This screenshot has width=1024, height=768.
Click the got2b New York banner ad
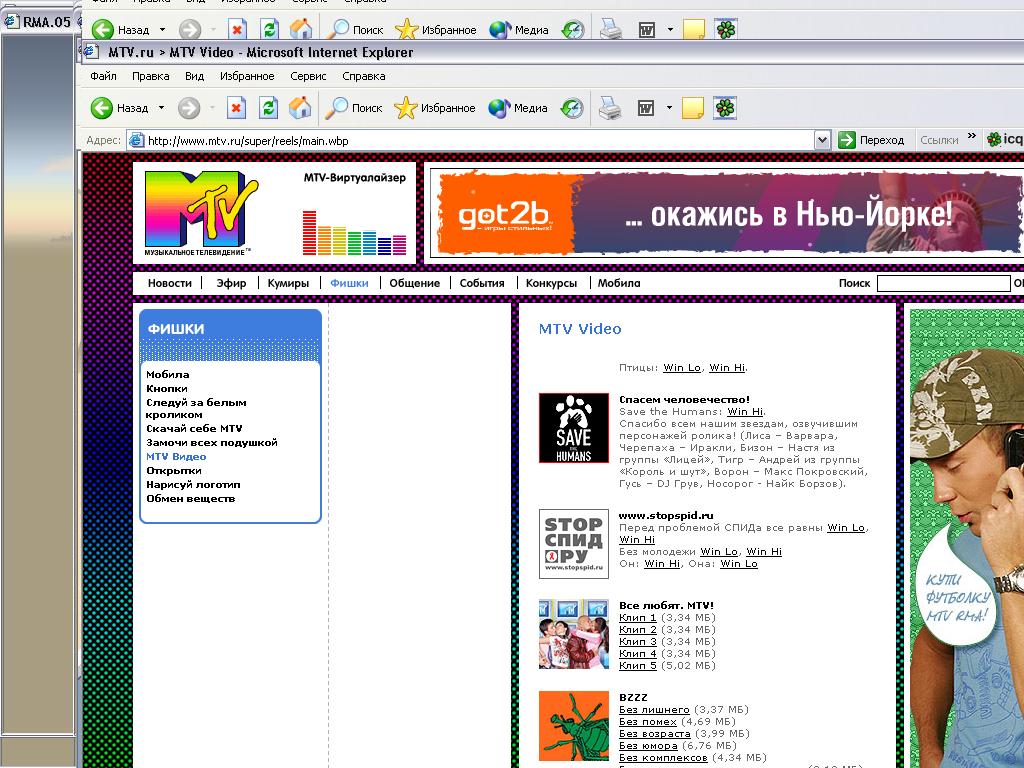[x=725, y=213]
